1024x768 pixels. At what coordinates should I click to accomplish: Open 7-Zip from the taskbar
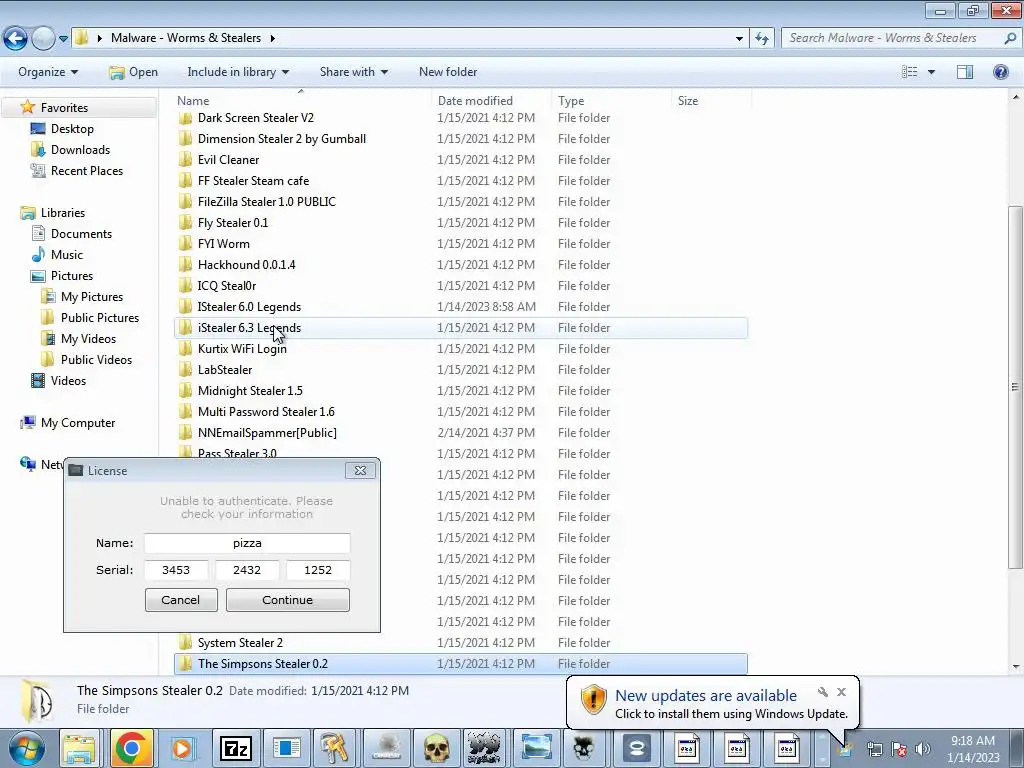pos(236,748)
